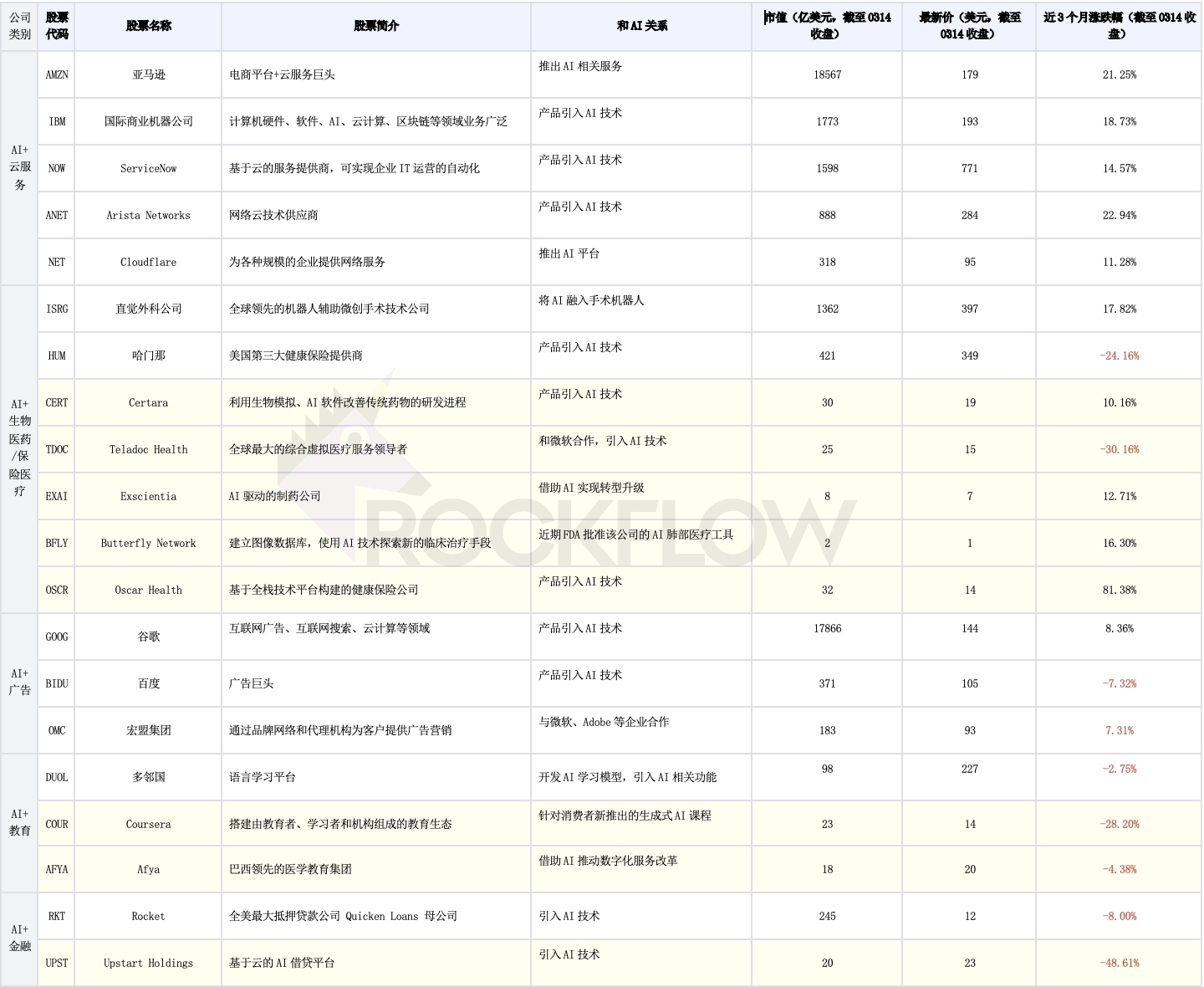This screenshot has height=987, width=1204.
Task: Click the AMZN ticker cell
Action: (x=57, y=74)
